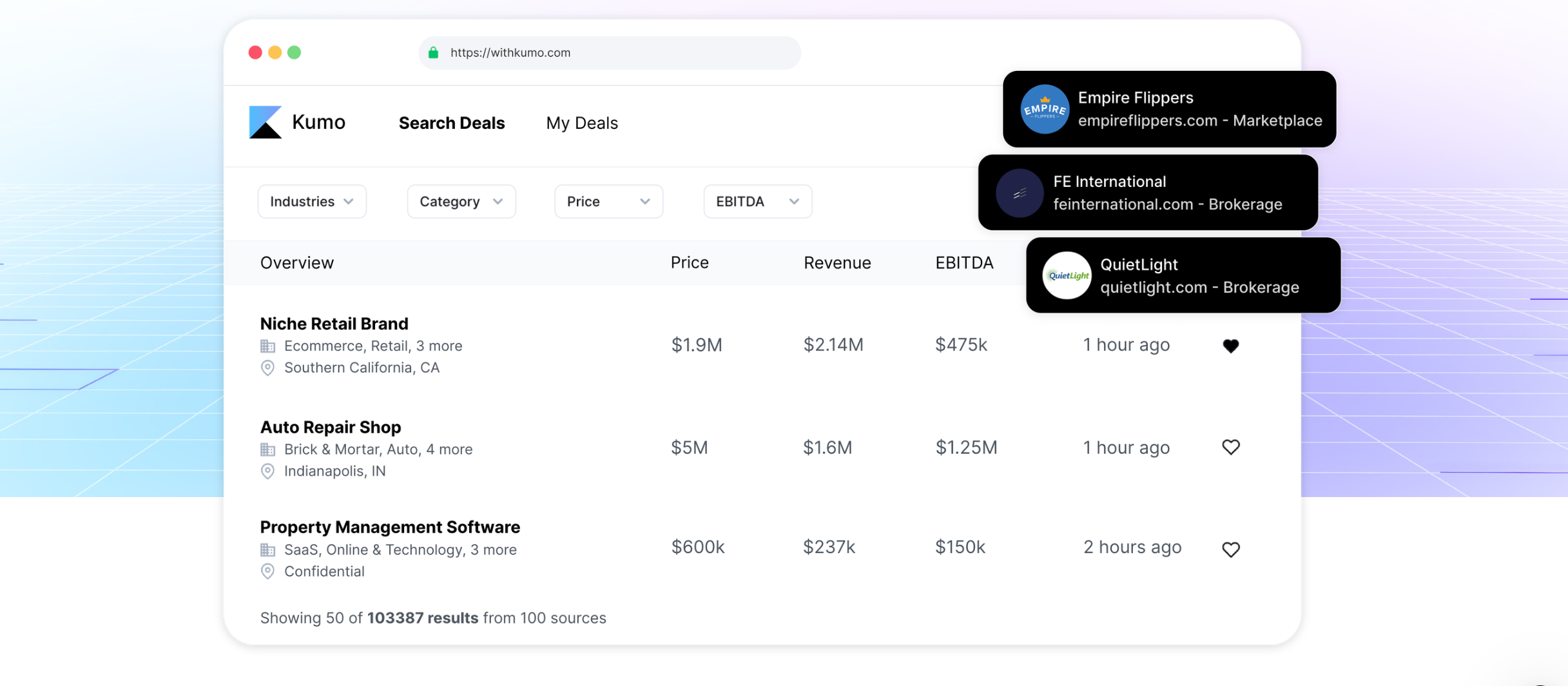Favorite the Auto Repair Shop deal heart
This screenshot has width=1568, height=686.
pyautogui.click(x=1230, y=447)
